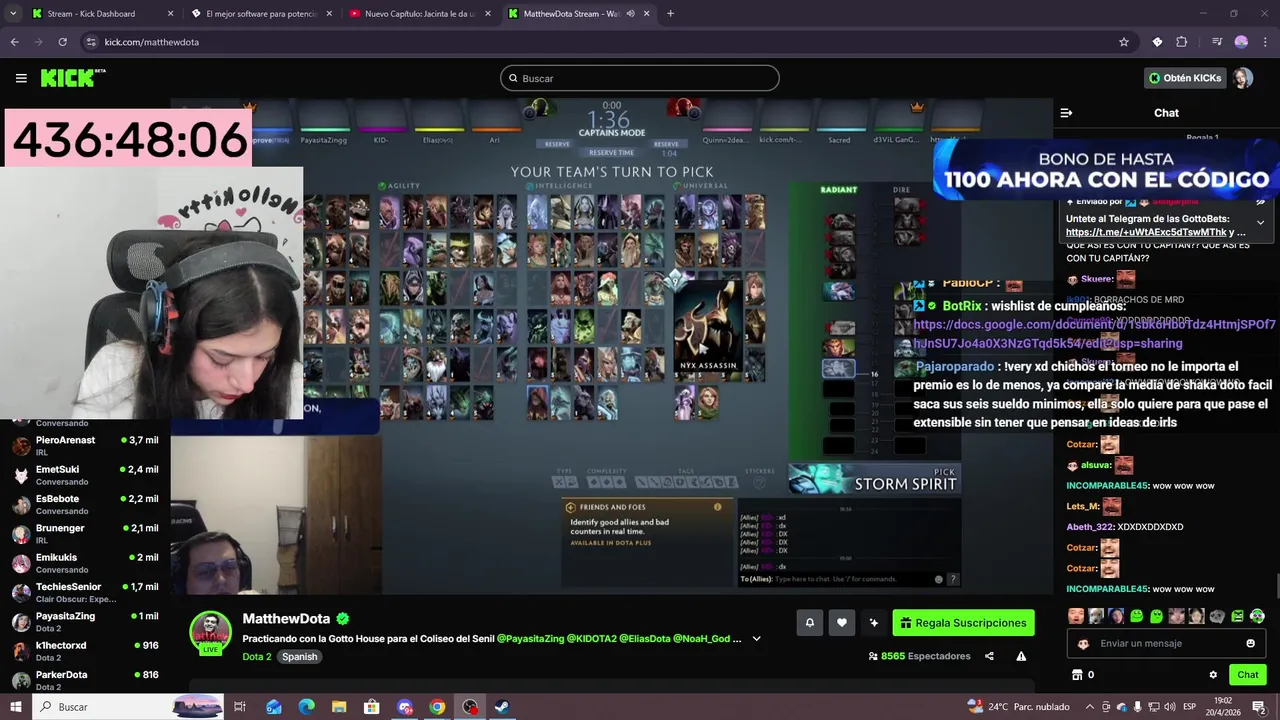
Task: Open k1hectorxd channel in sidebar
Action: [85, 651]
